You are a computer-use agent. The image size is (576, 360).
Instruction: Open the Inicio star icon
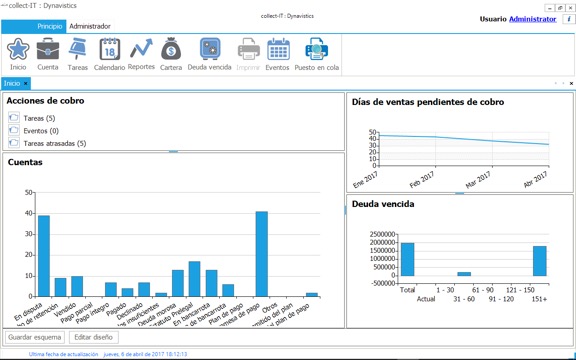[18, 49]
